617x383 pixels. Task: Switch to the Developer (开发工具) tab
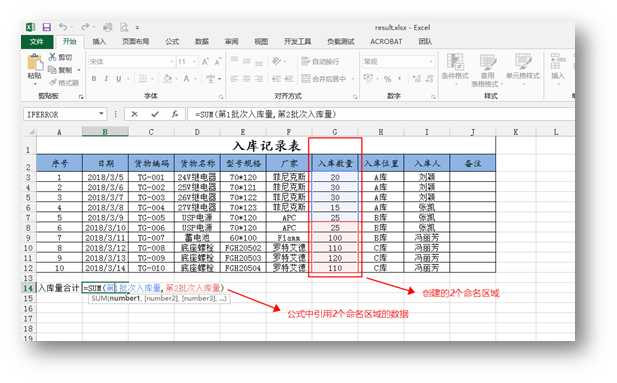[x=297, y=42]
